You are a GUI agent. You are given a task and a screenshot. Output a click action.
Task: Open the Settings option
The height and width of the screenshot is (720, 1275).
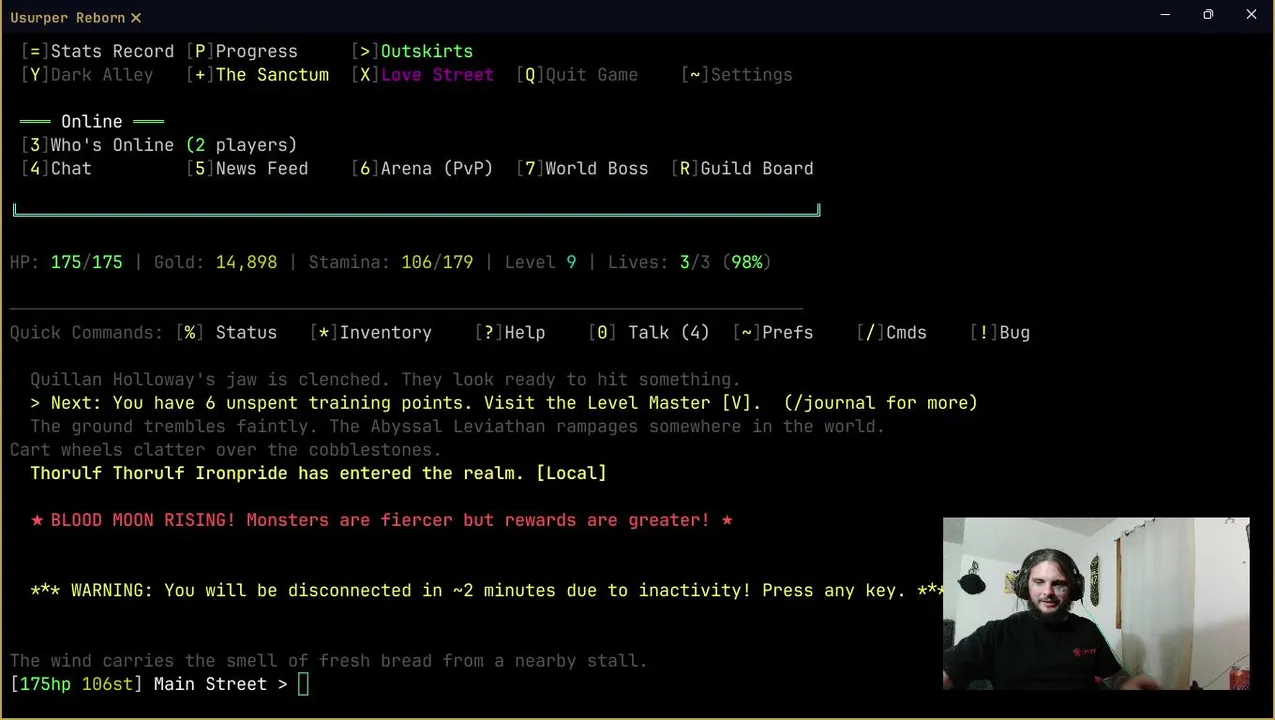click(x=737, y=75)
